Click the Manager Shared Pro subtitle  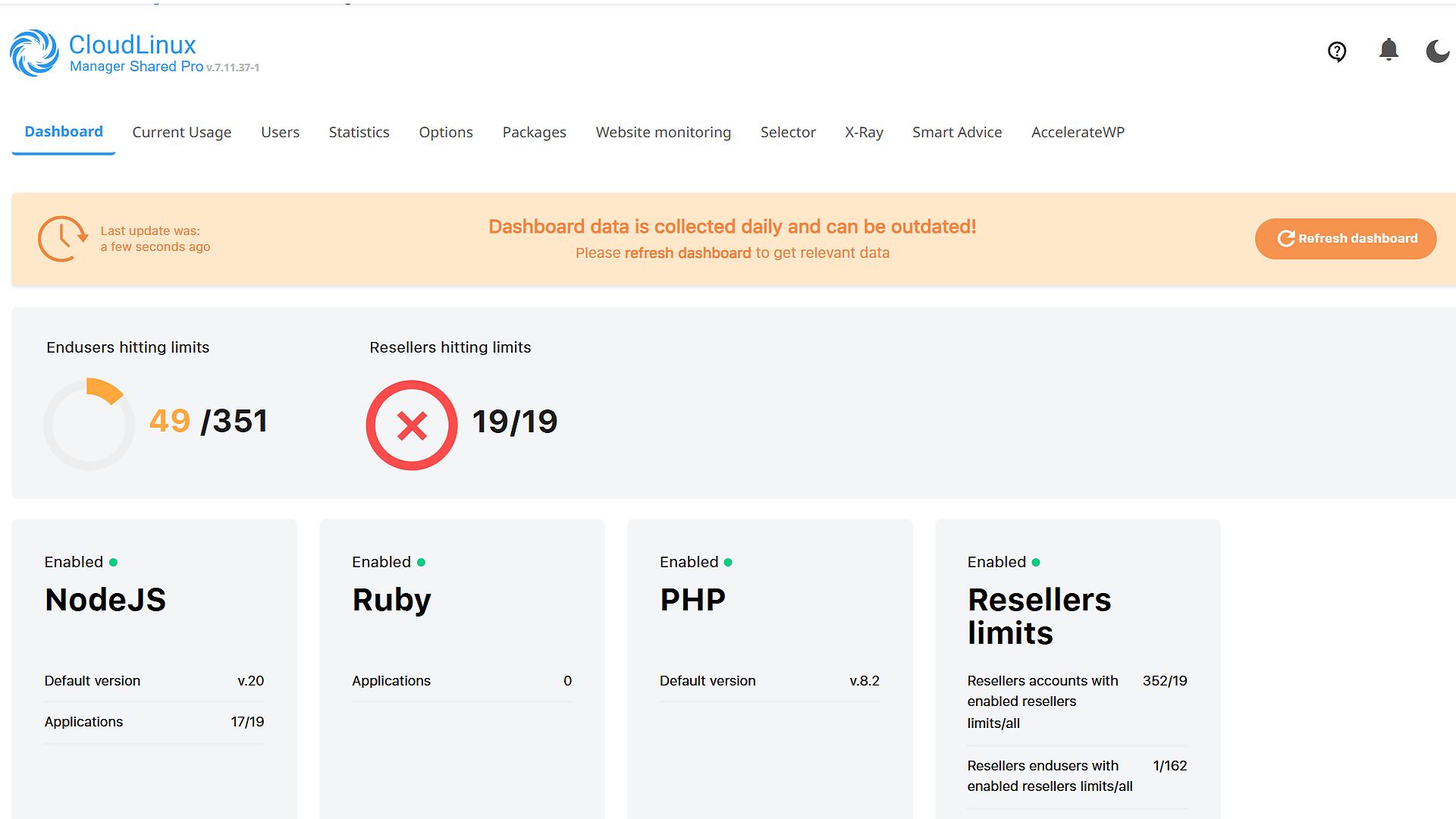coord(136,67)
